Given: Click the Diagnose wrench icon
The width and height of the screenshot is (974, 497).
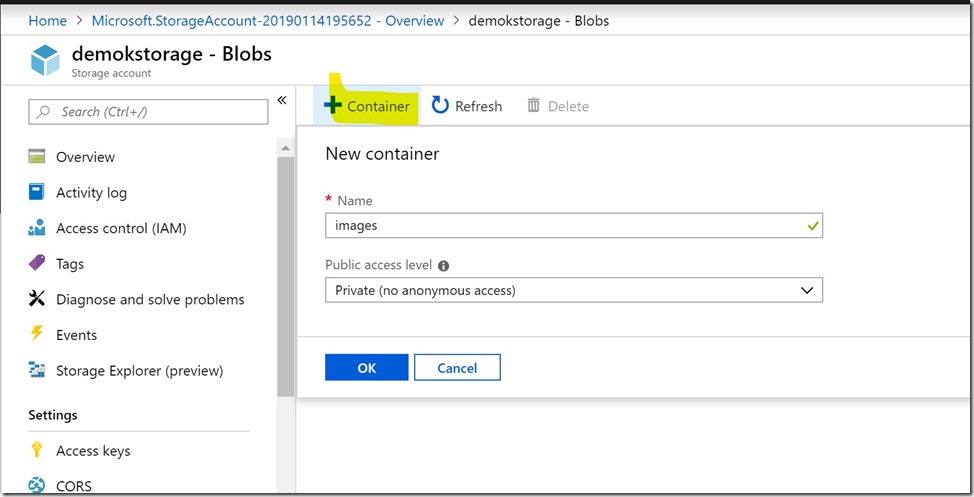Looking at the screenshot, I should pos(37,299).
